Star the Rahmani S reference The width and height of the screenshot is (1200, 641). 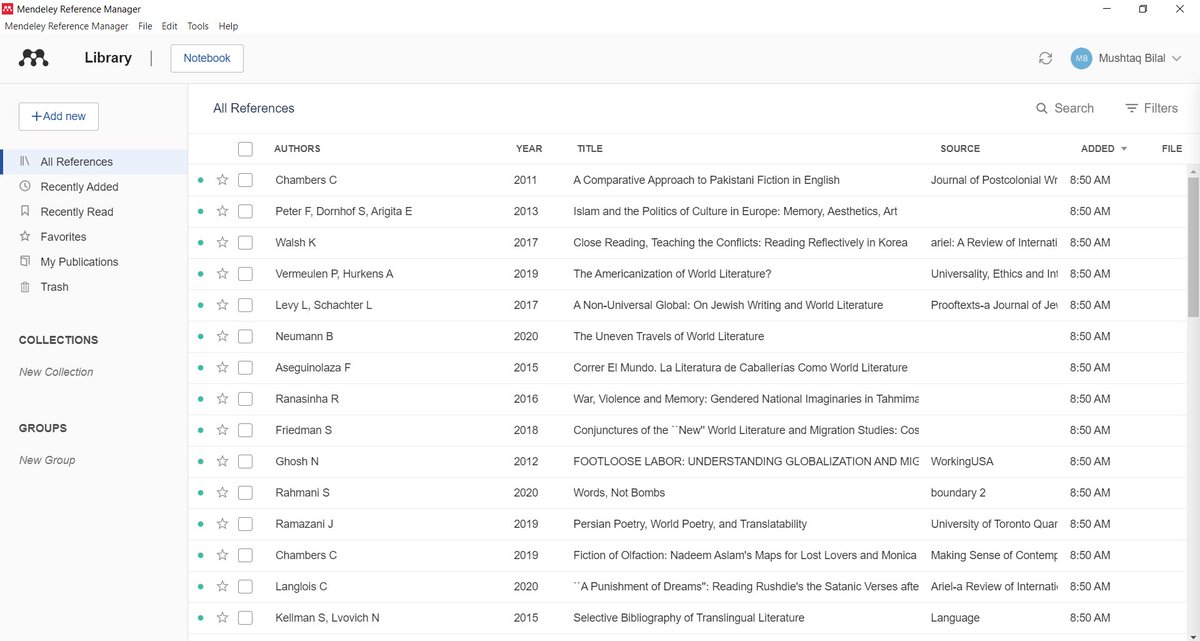(x=223, y=492)
